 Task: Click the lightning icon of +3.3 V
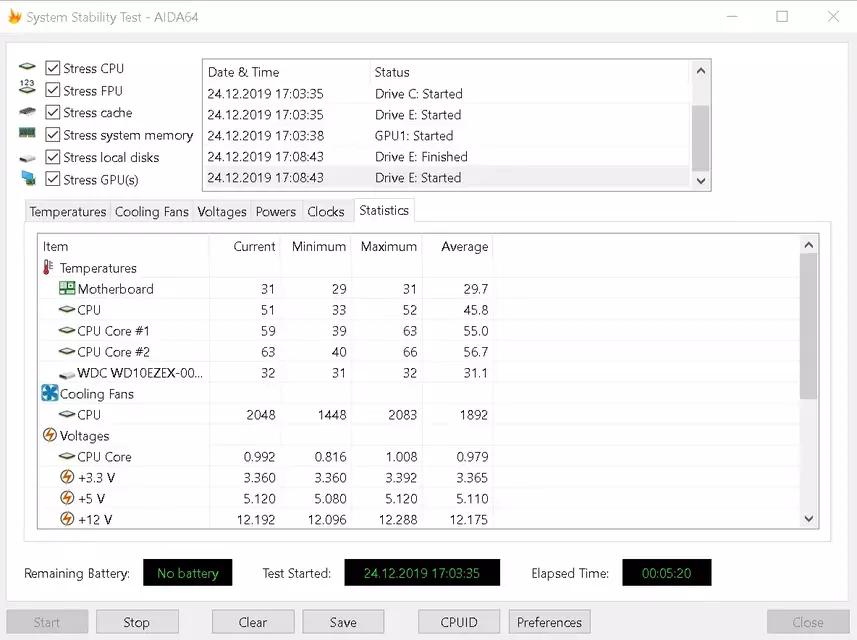pyautogui.click(x=67, y=477)
